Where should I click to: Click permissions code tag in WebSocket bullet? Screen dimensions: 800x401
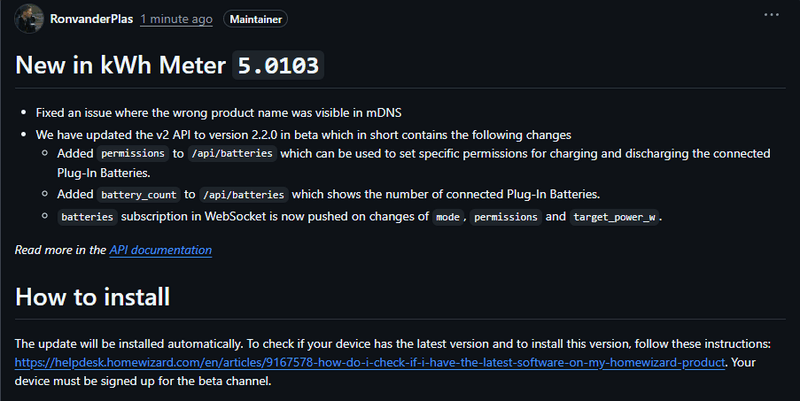click(x=507, y=217)
